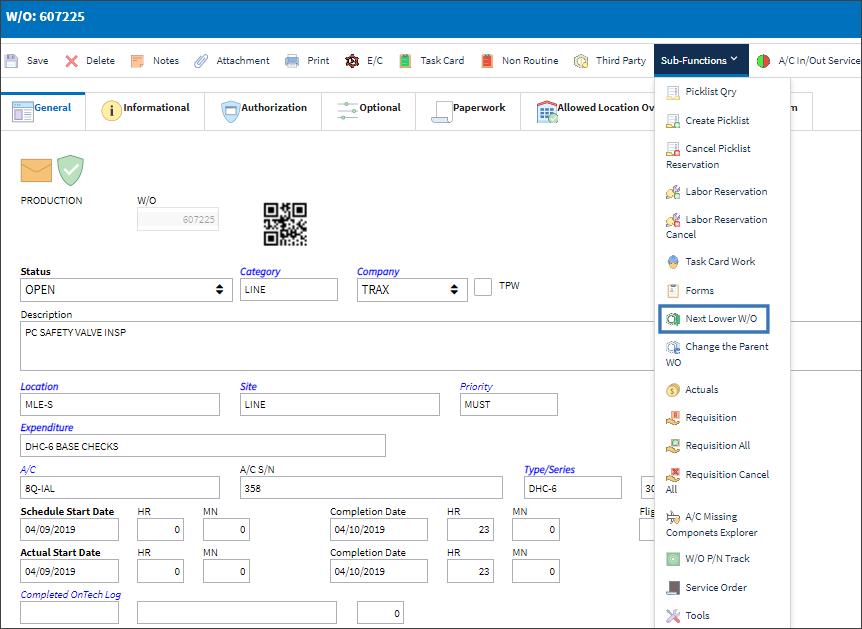Click the Expenditure field DHC-6 BASE CHECKS
The image size is (862, 629).
click(203, 446)
